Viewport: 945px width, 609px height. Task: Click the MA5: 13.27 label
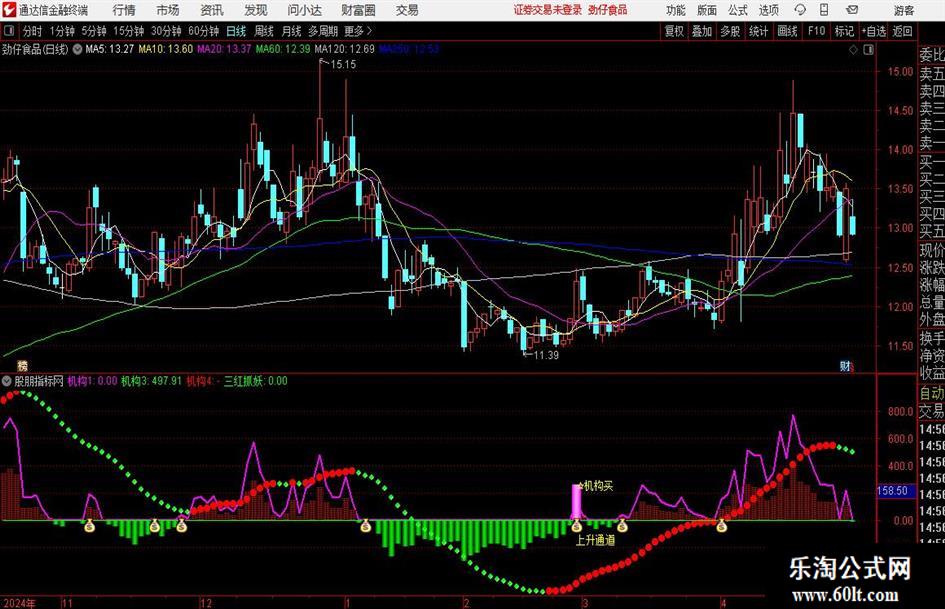110,49
